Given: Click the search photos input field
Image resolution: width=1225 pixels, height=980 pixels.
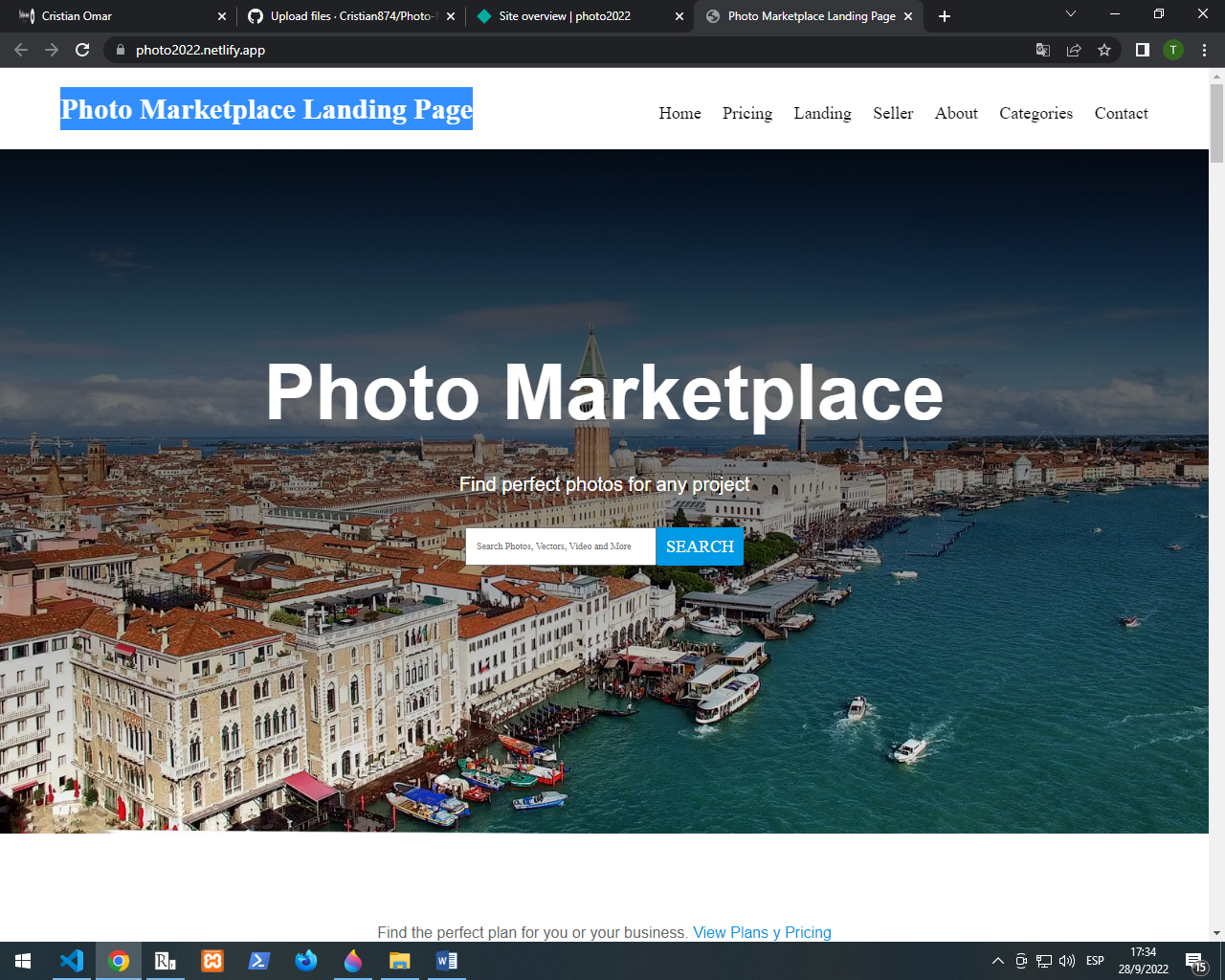Looking at the screenshot, I should point(560,546).
